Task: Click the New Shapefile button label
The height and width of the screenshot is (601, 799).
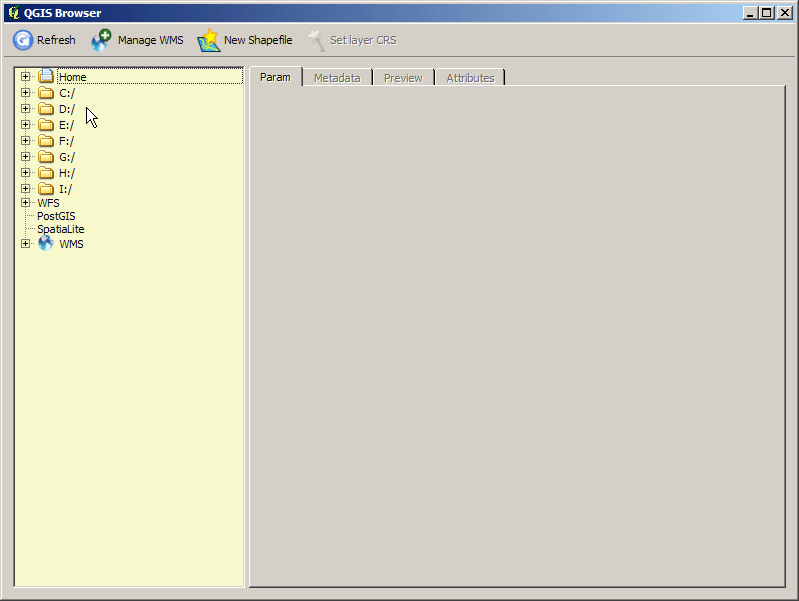Action: pyautogui.click(x=258, y=40)
